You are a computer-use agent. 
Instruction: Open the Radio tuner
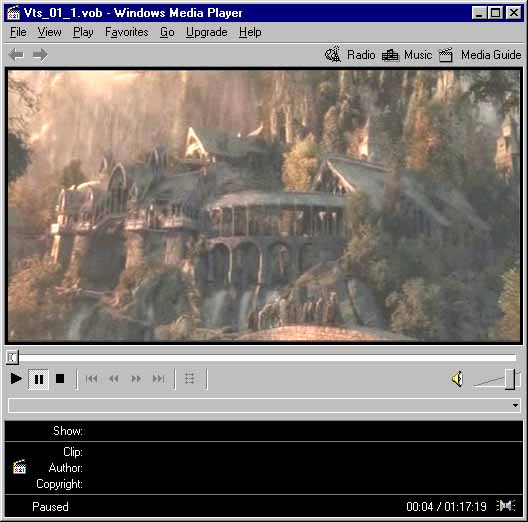point(350,55)
